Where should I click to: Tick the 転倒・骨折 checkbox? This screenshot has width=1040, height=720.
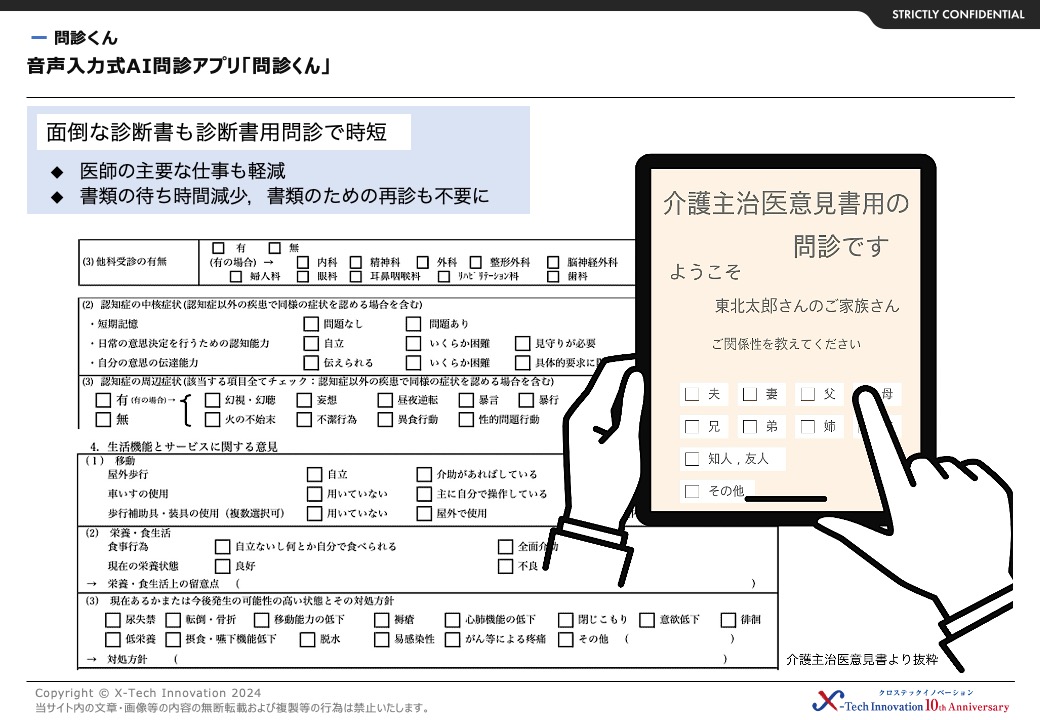coord(173,620)
